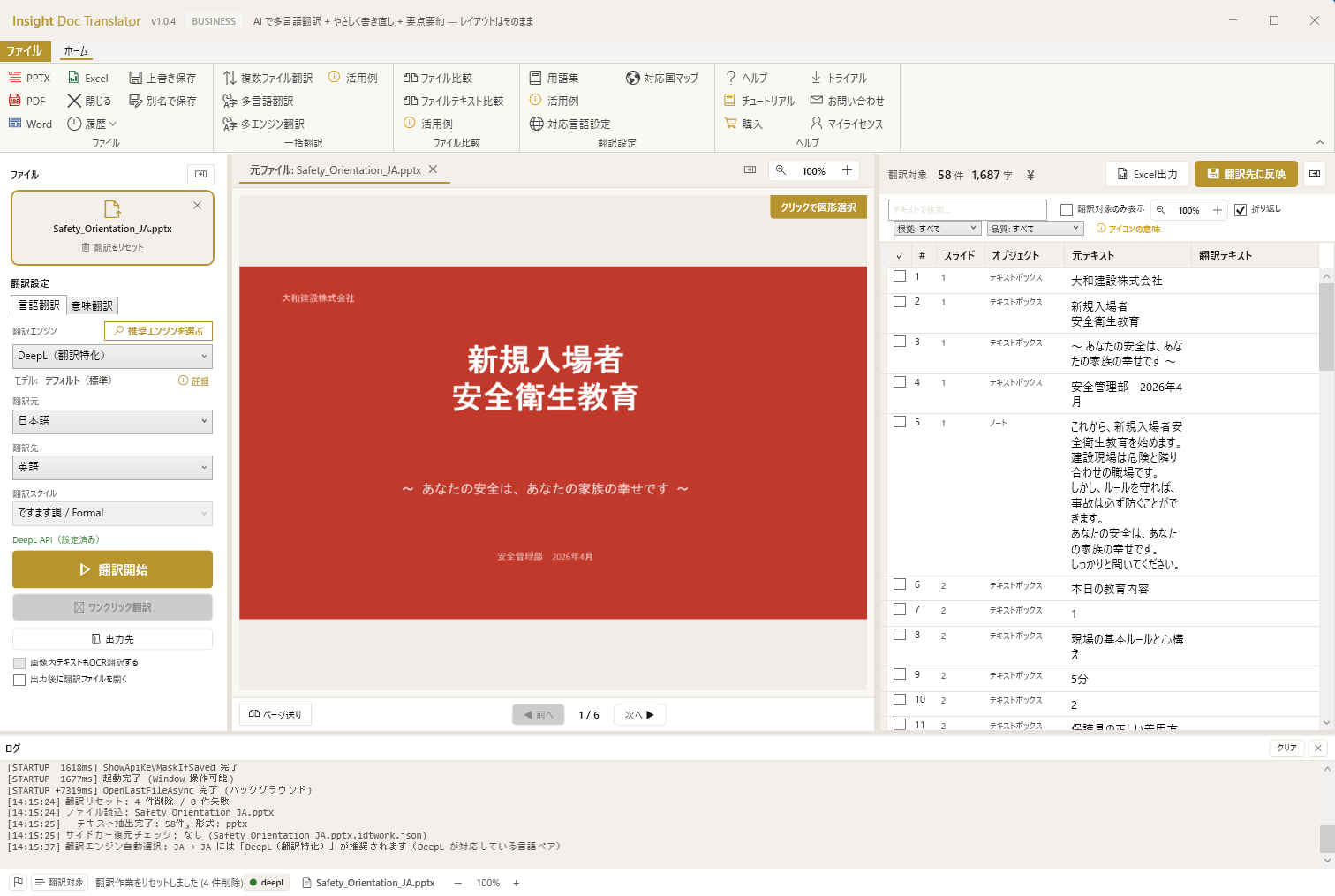This screenshot has width=1335, height=896.
Task: Toggle 翻訳対象のみ表示 checkbox
Action: (1067, 210)
